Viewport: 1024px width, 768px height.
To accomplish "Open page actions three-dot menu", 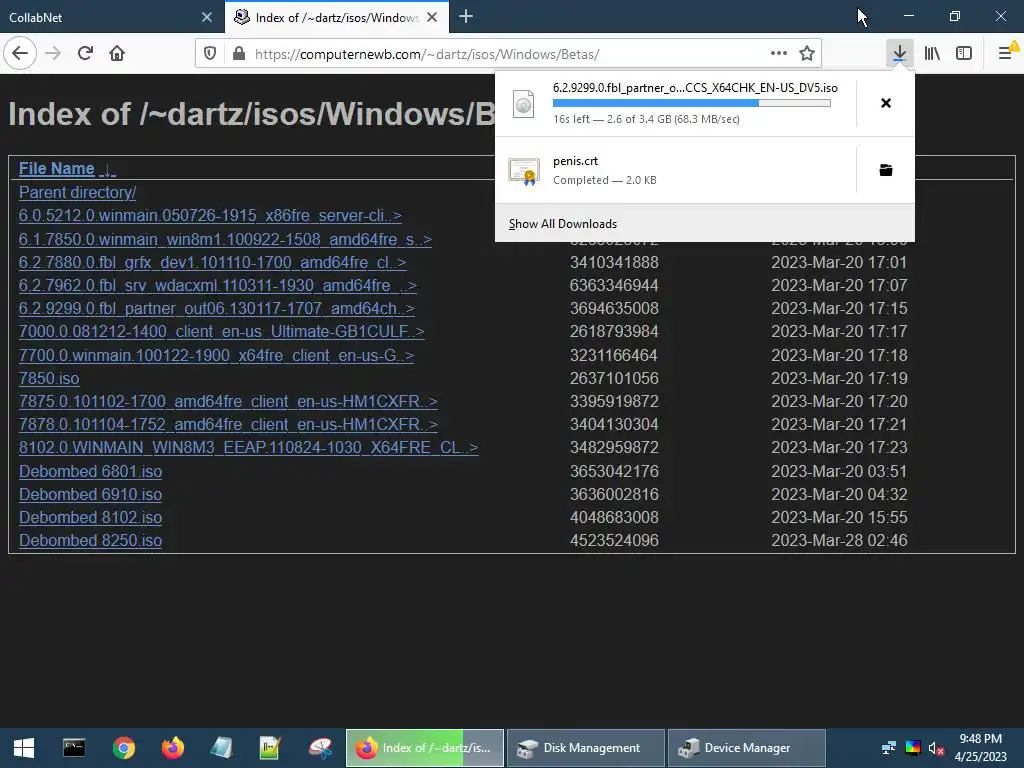I will (778, 54).
